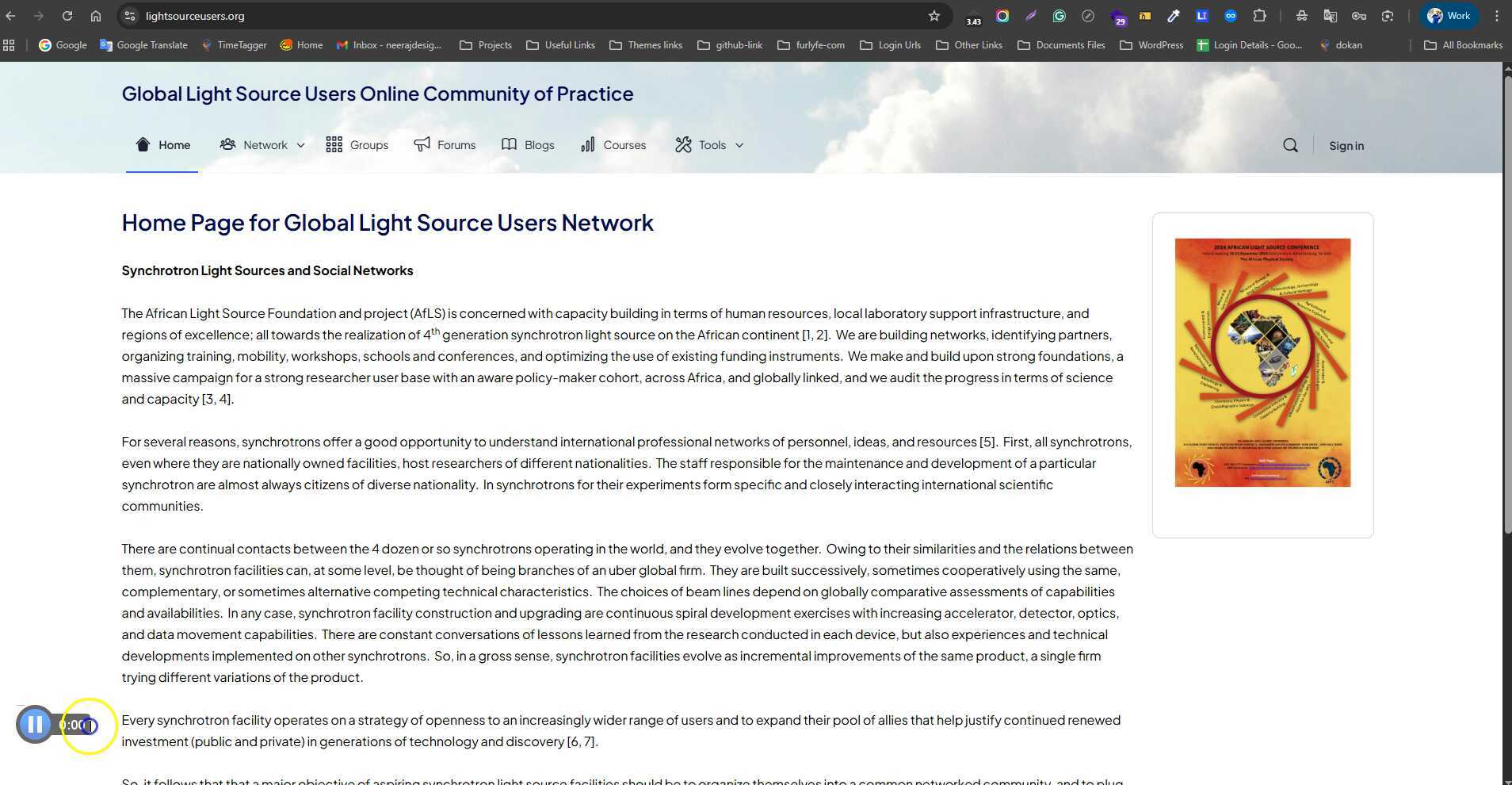Open the purple feather extension icon

[1031, 16]
